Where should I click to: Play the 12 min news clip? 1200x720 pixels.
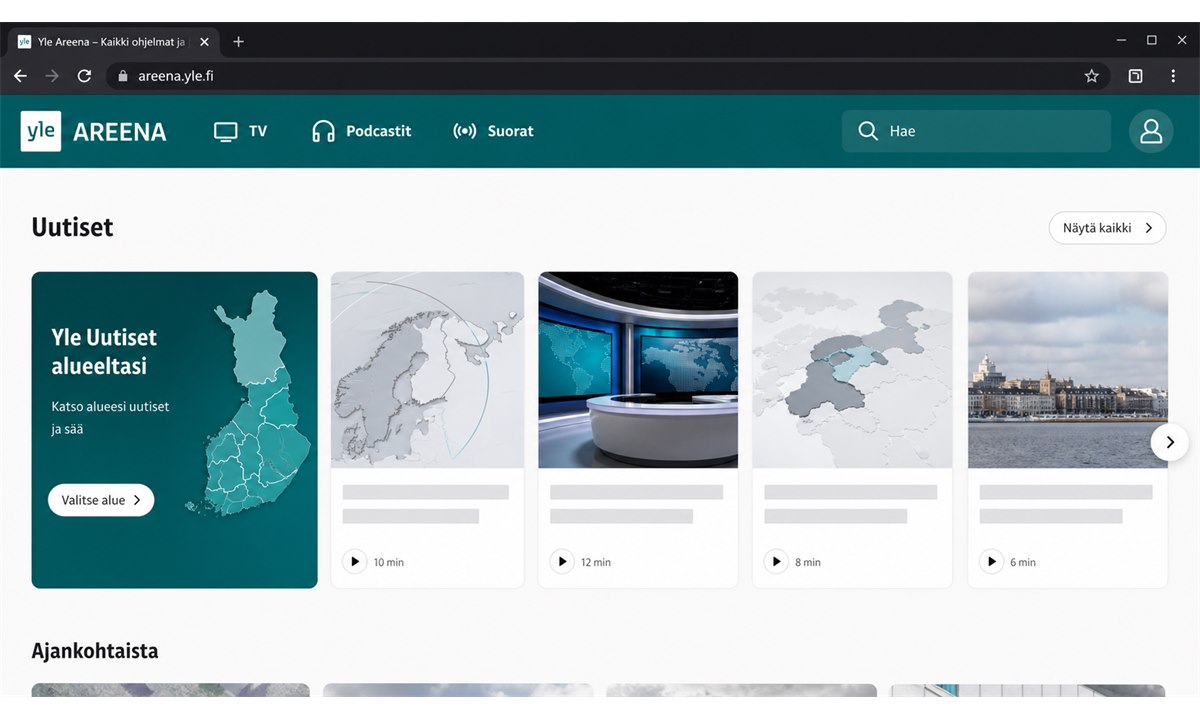coord(562,562)
